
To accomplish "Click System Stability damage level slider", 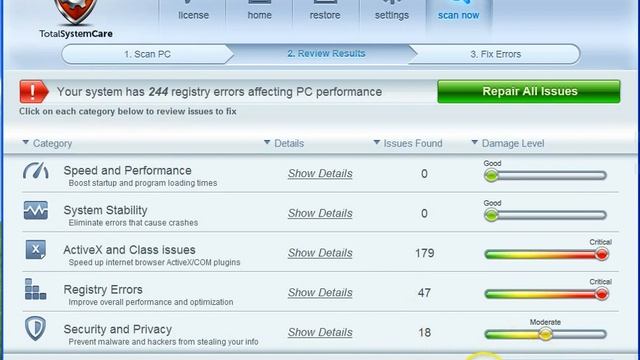I will pyautogui.click(x=545, y=215).
